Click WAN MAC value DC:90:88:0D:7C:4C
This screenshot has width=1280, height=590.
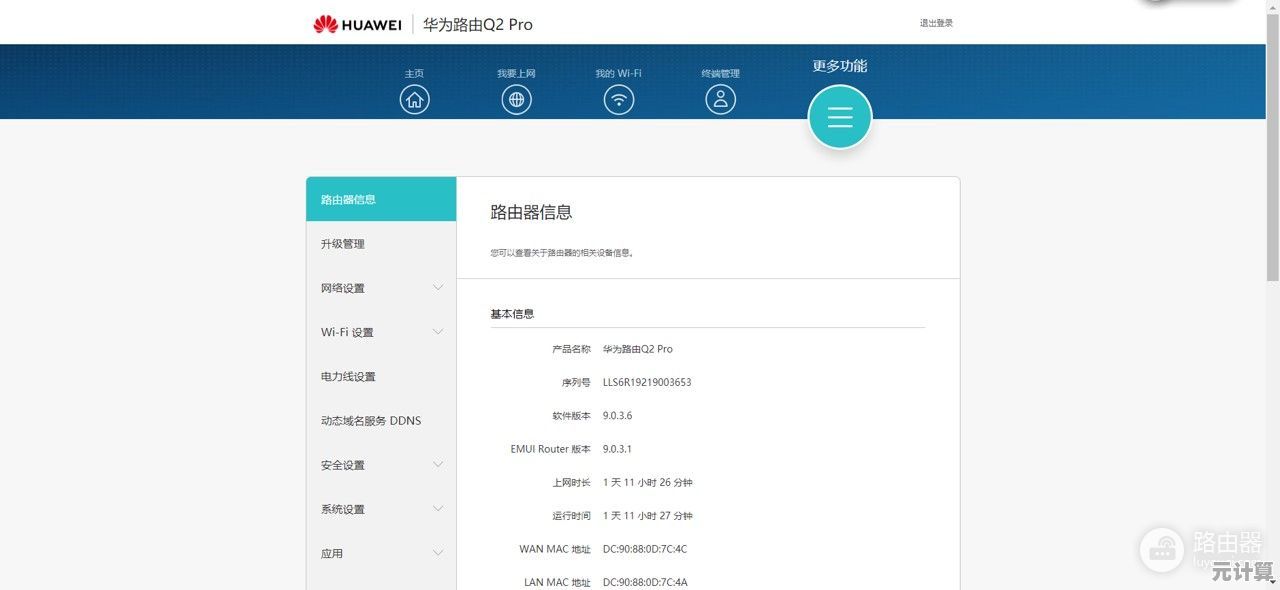(645, 549)
